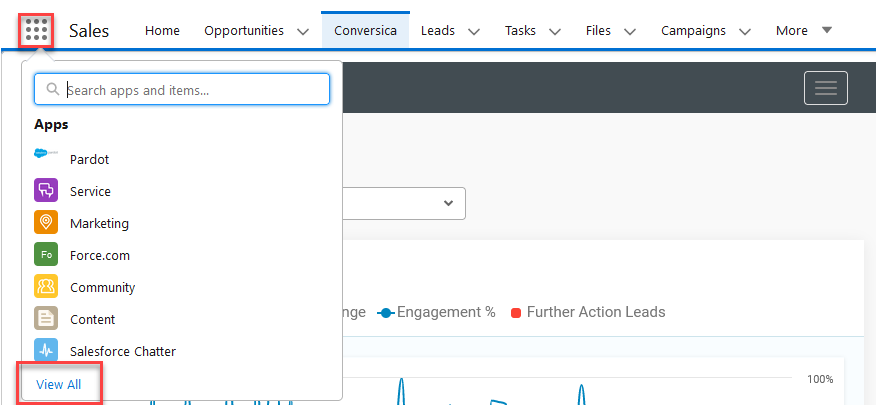Expand the Tasks tab dropdown arrow
This screenshot has height=405, width=876.
(x=555, y=31)
